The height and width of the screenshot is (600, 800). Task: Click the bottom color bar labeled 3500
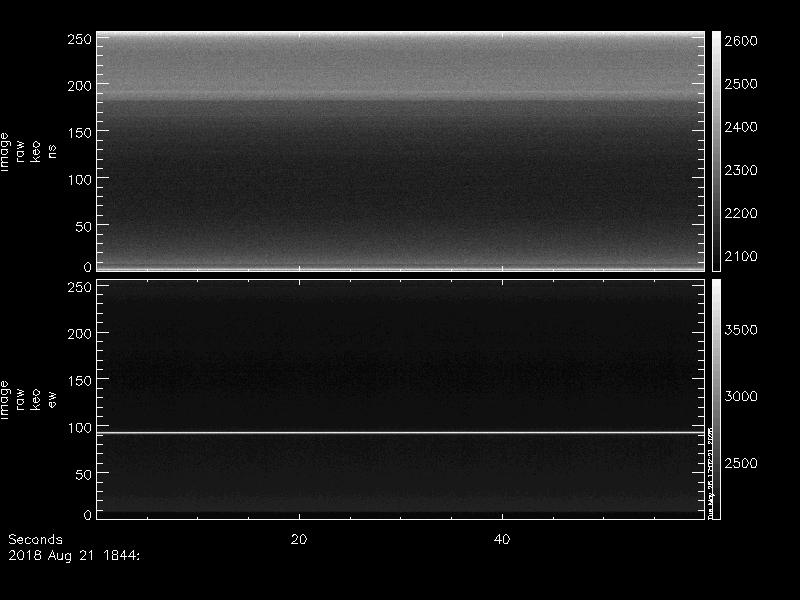tap(716, 399)
